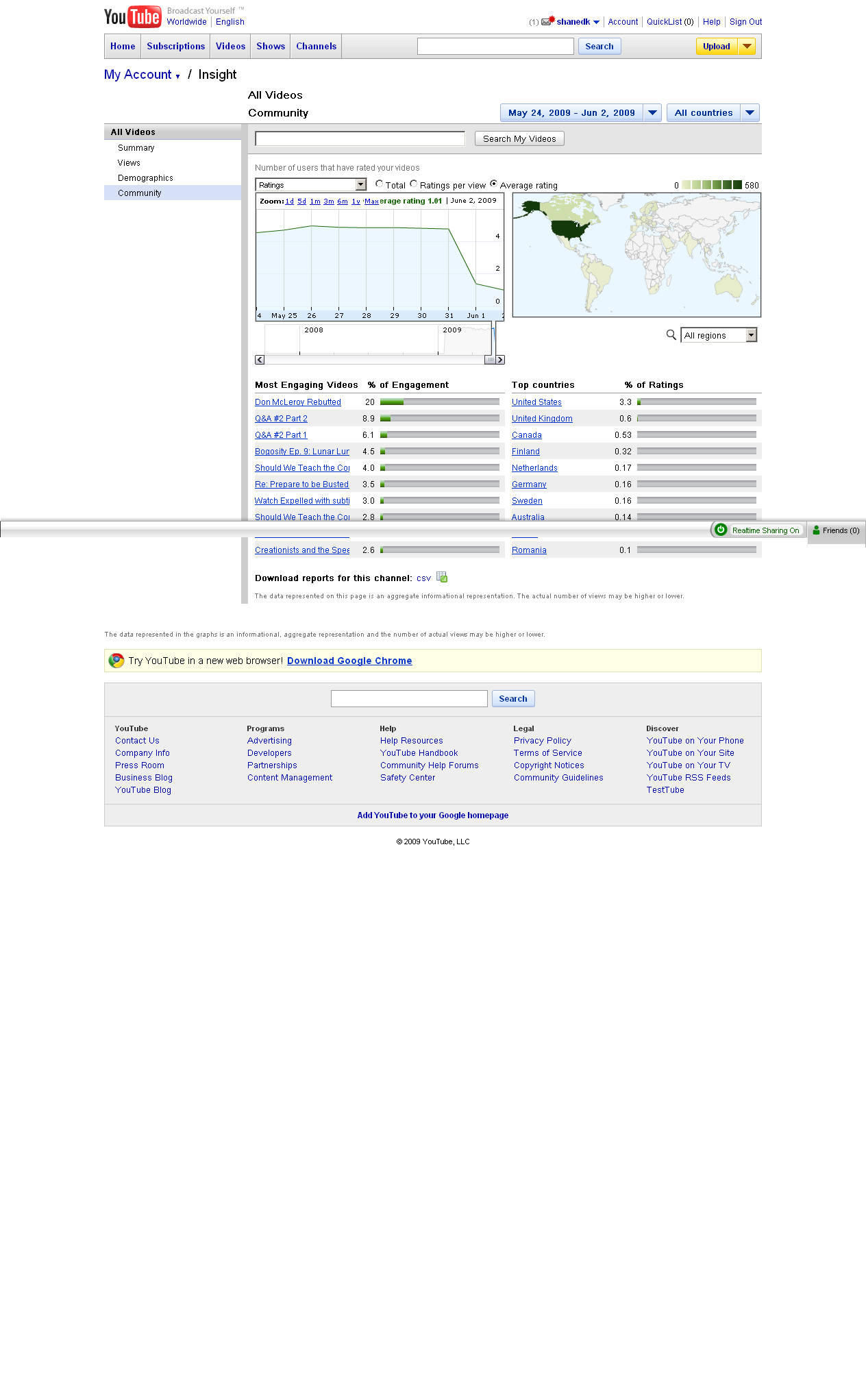
Task: Select the Ratings per view option
Action: [413, 184]
